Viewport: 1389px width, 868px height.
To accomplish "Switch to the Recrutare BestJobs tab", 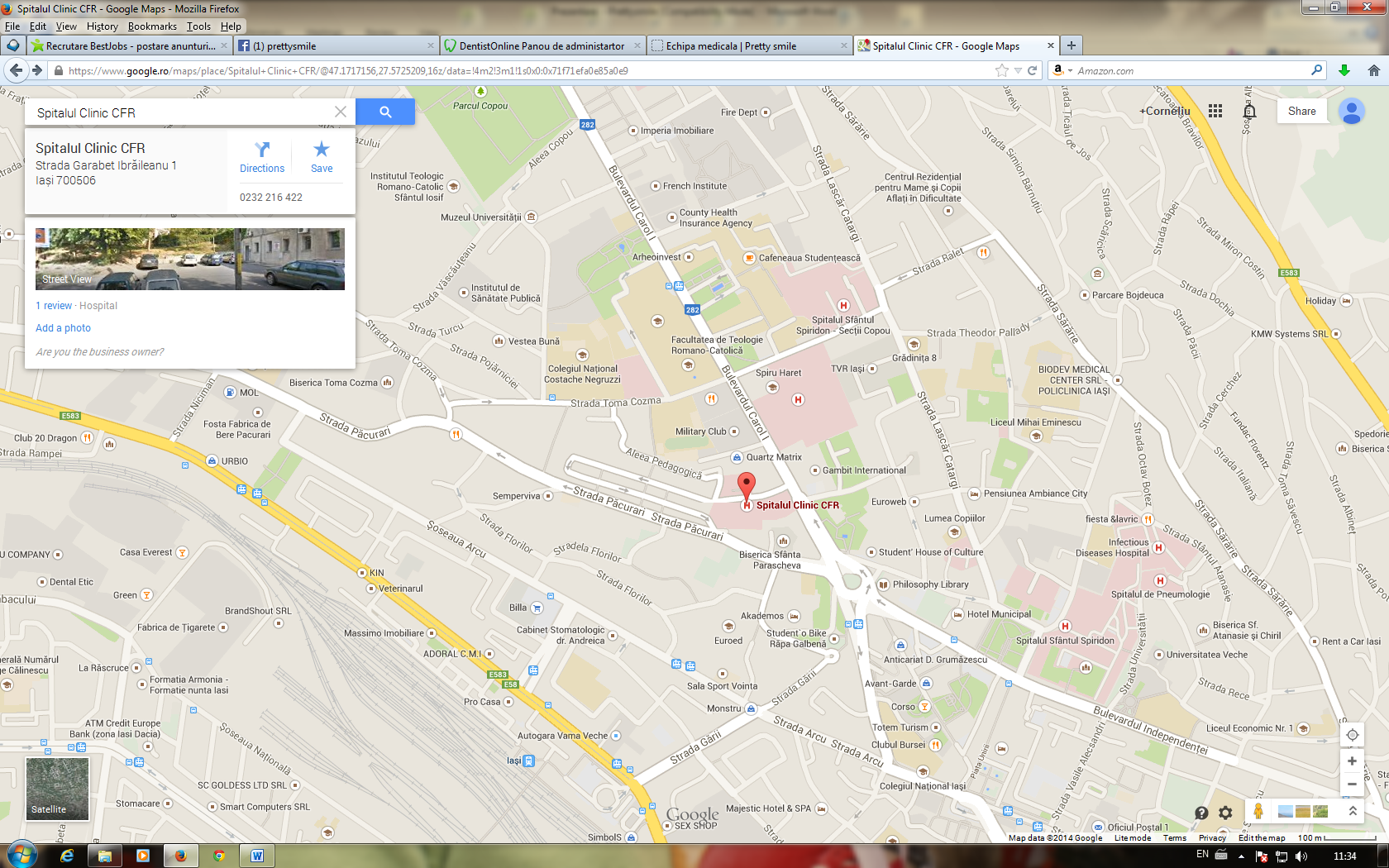I will (129, 46).
